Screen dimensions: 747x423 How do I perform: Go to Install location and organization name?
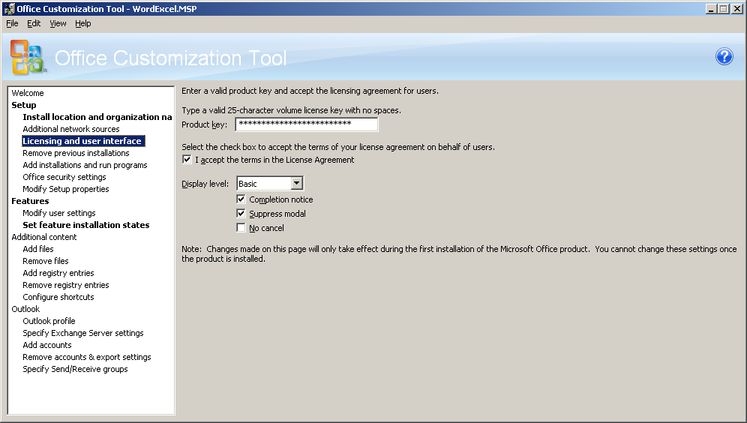click(x=97, y=117)
